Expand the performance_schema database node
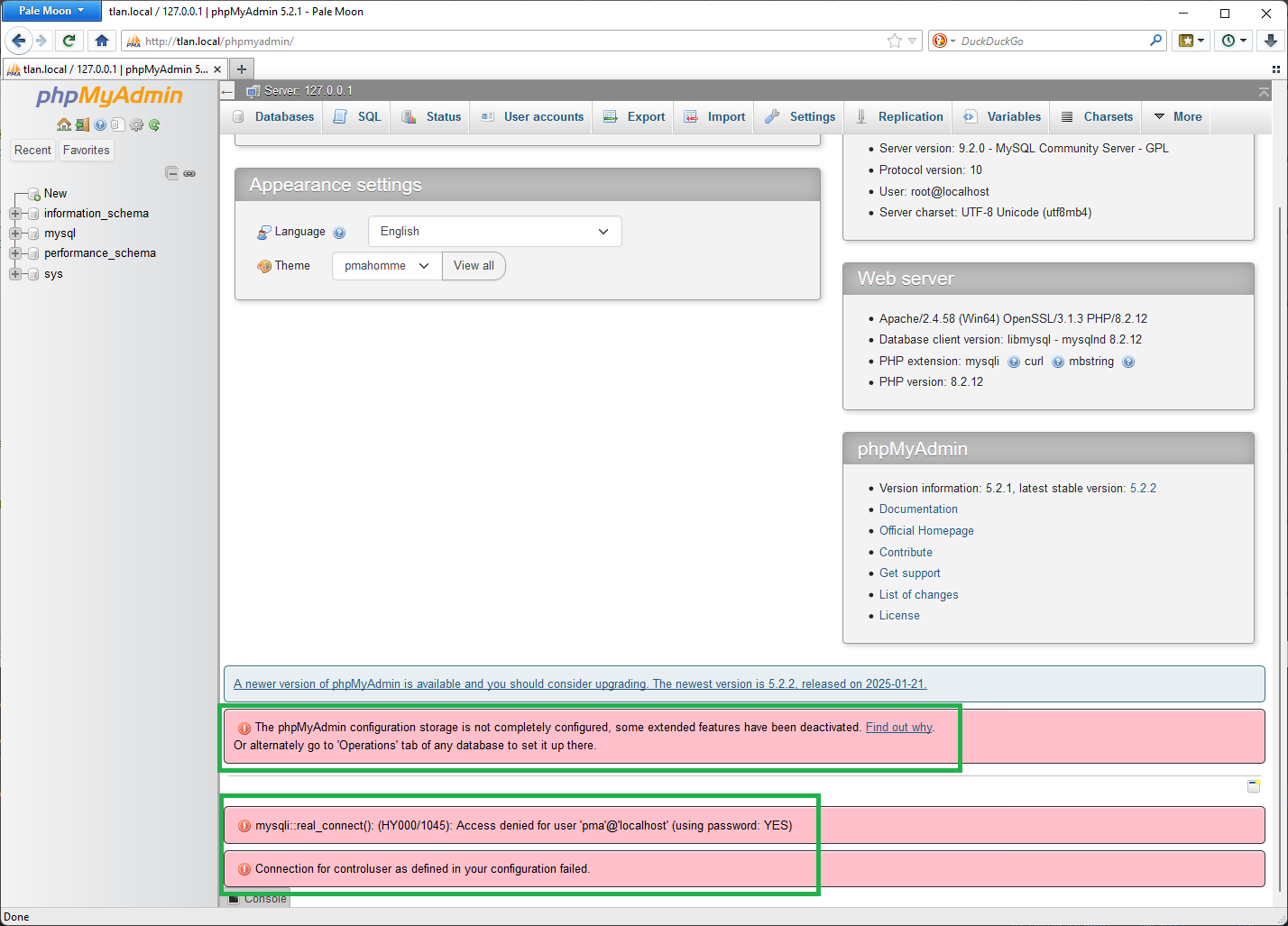The width and height of the screenshot is (1288, 926). (x=15, y=253)
